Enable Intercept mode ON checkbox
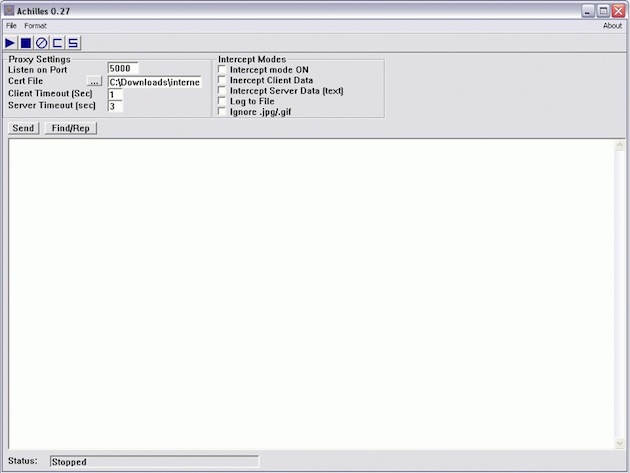The height and width of the screenshot is (473, 630). pyautogui.click(x=222, y=70)
